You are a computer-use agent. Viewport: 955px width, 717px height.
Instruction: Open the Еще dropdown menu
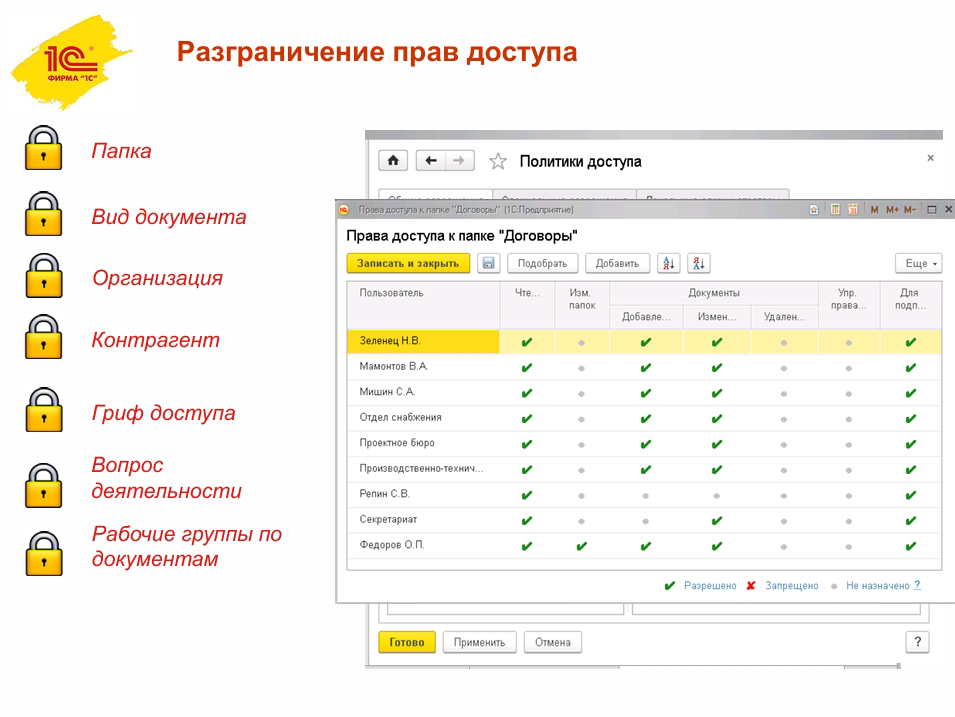tap(918, 263)
